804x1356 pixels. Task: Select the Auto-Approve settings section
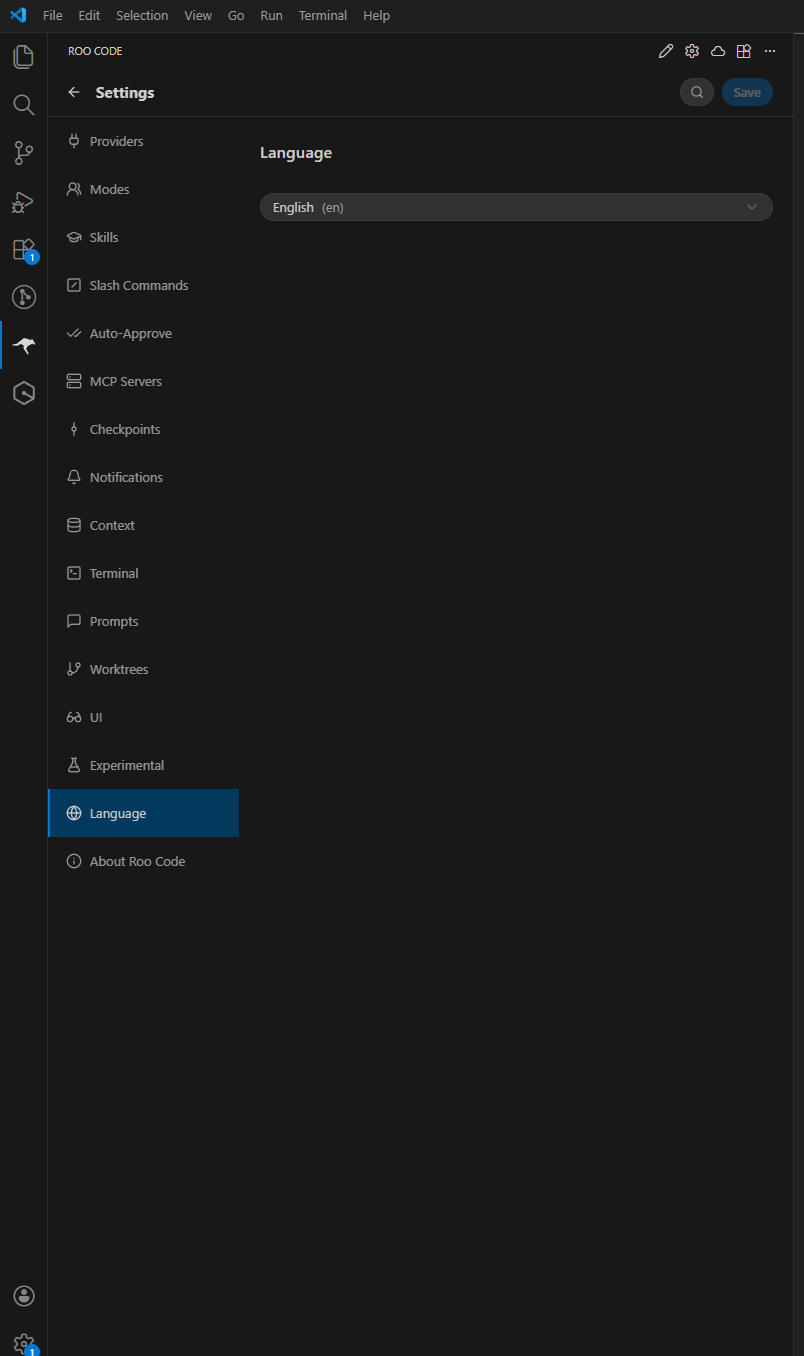point(130,333)
